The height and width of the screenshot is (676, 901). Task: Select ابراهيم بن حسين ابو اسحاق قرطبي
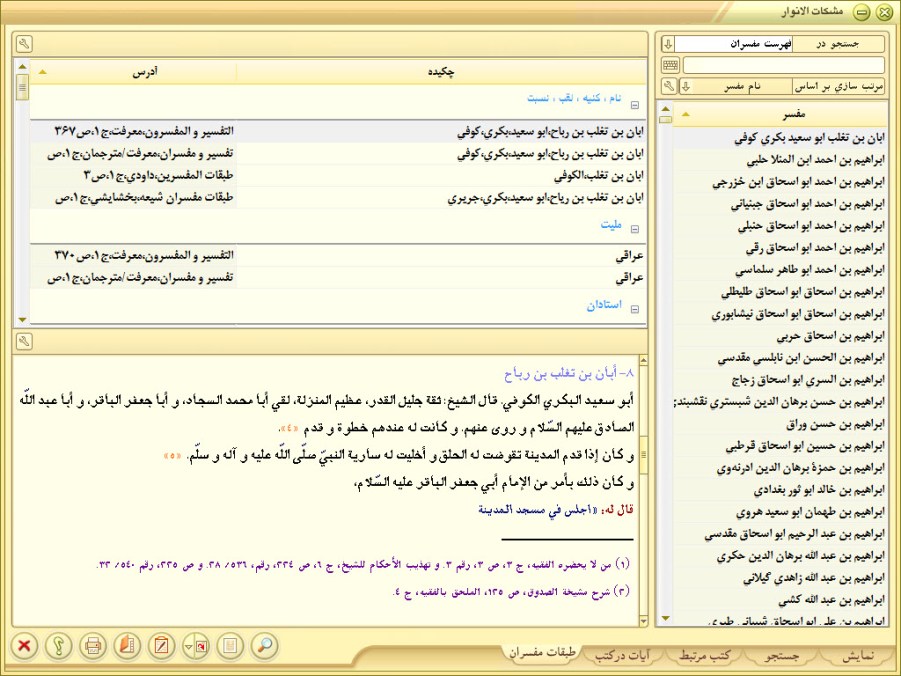780,446
